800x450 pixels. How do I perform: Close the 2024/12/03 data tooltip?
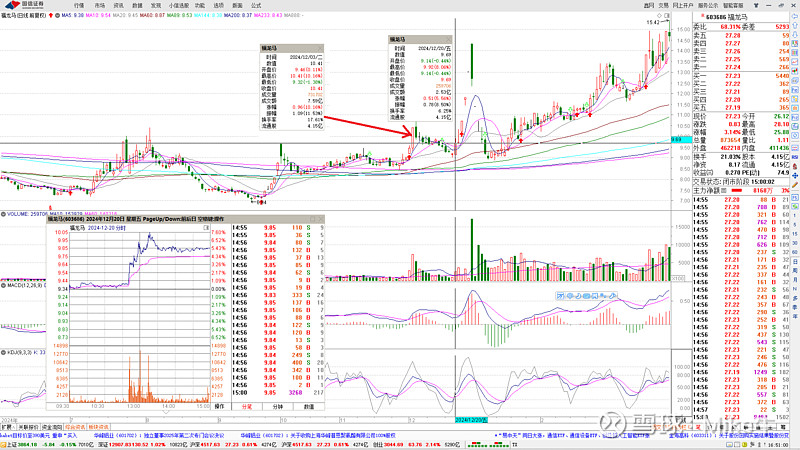[320, 48]
